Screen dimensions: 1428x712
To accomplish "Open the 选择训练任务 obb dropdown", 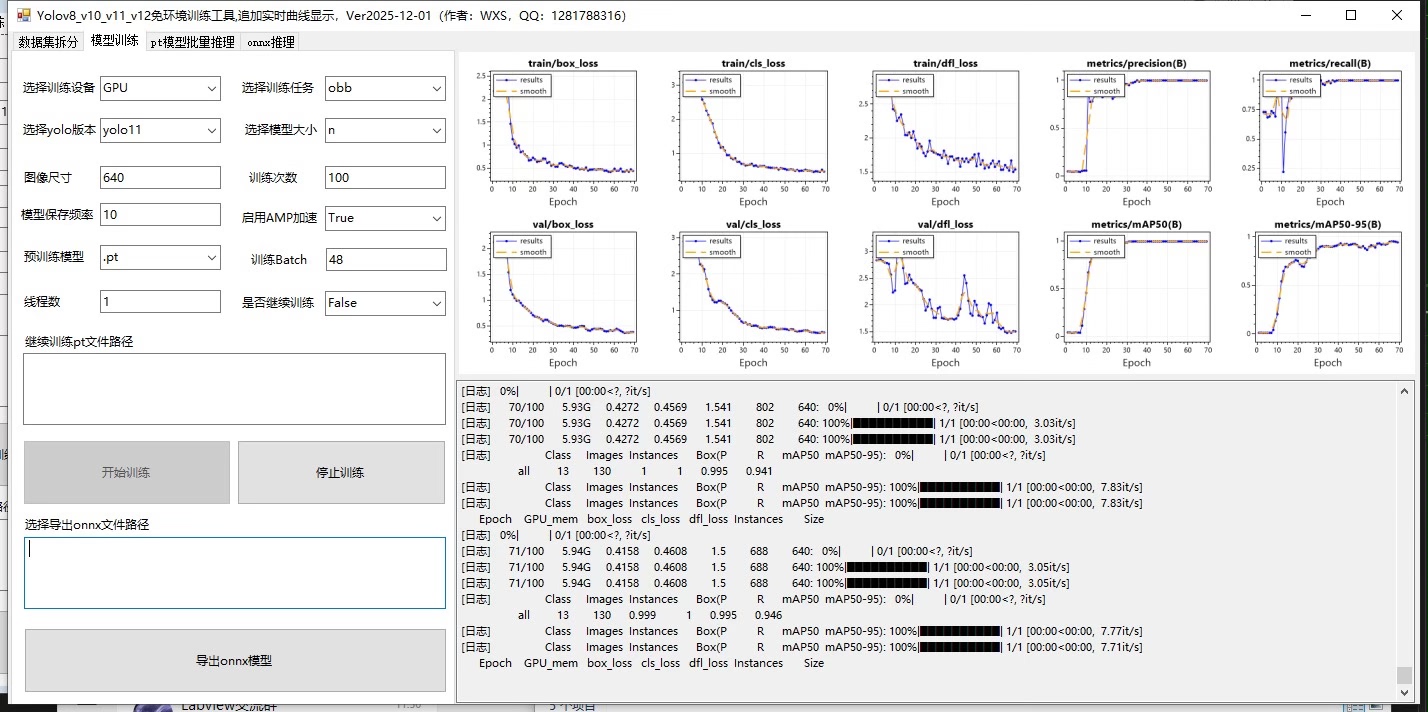I will coord(385,88).
